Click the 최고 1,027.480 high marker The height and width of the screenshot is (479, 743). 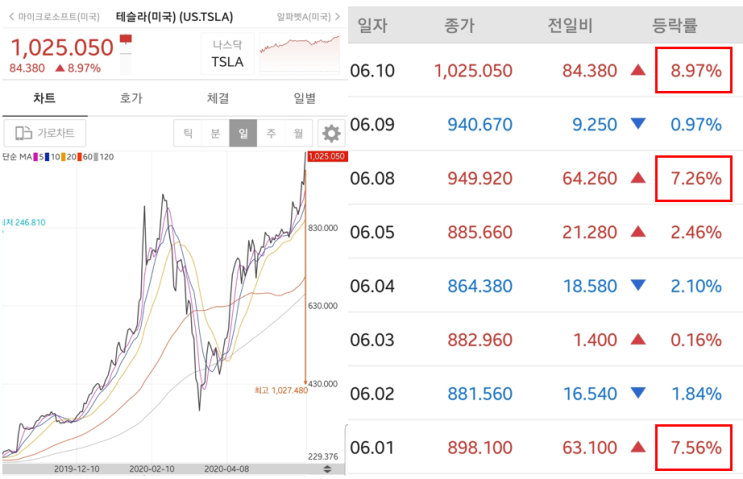click(281, 390)
